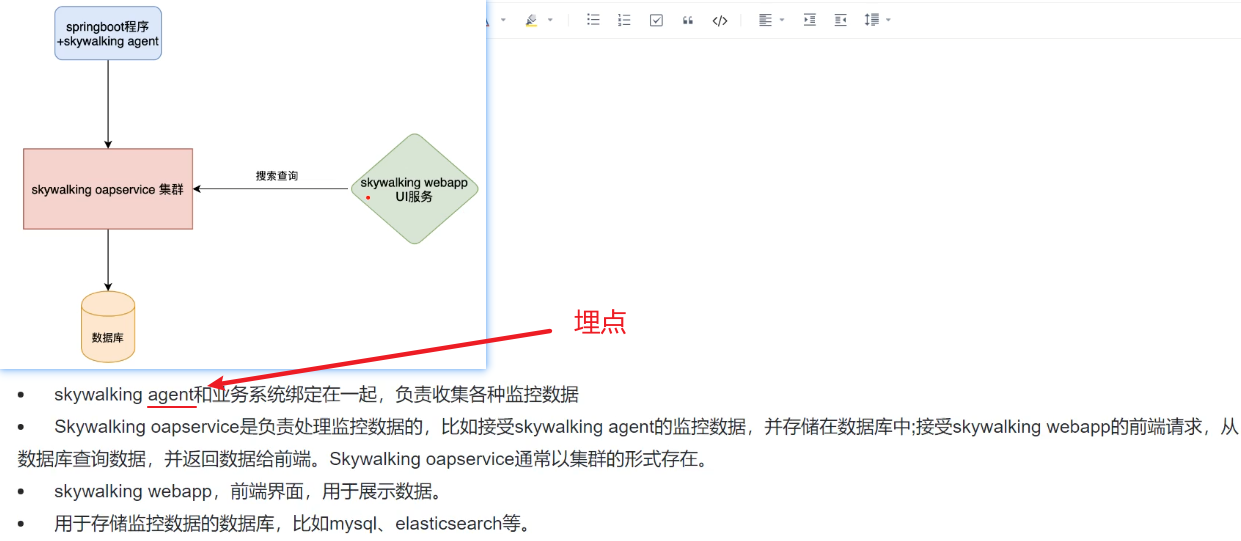Image resolution: width=1241 pixels, height=541 pixels.
Task: Insert a code block
Action: [719, 20]
